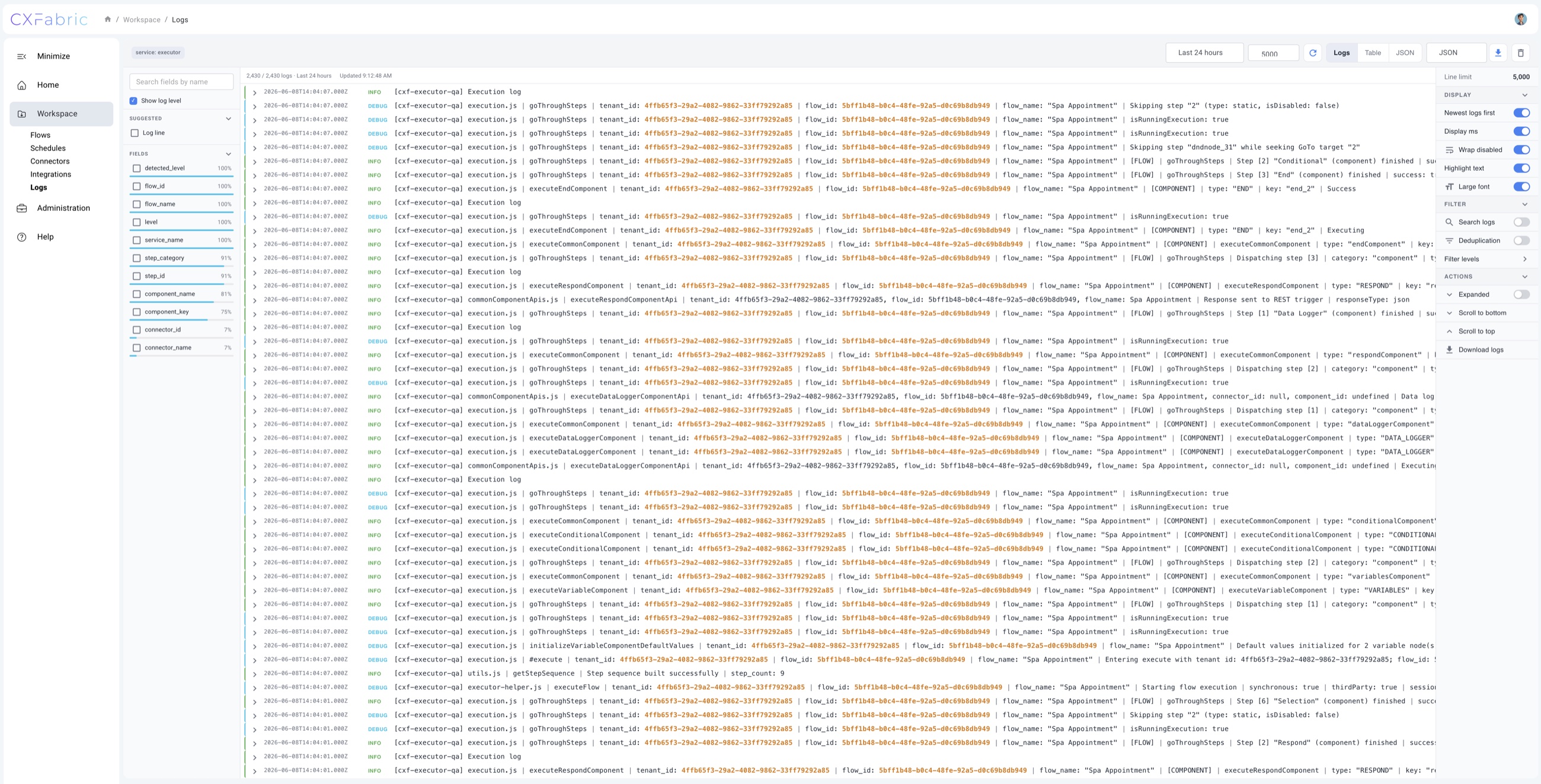Toggle the Expanded switch
The height and width of the screenshot is (784, 1541).
[x=1521, y=295]
